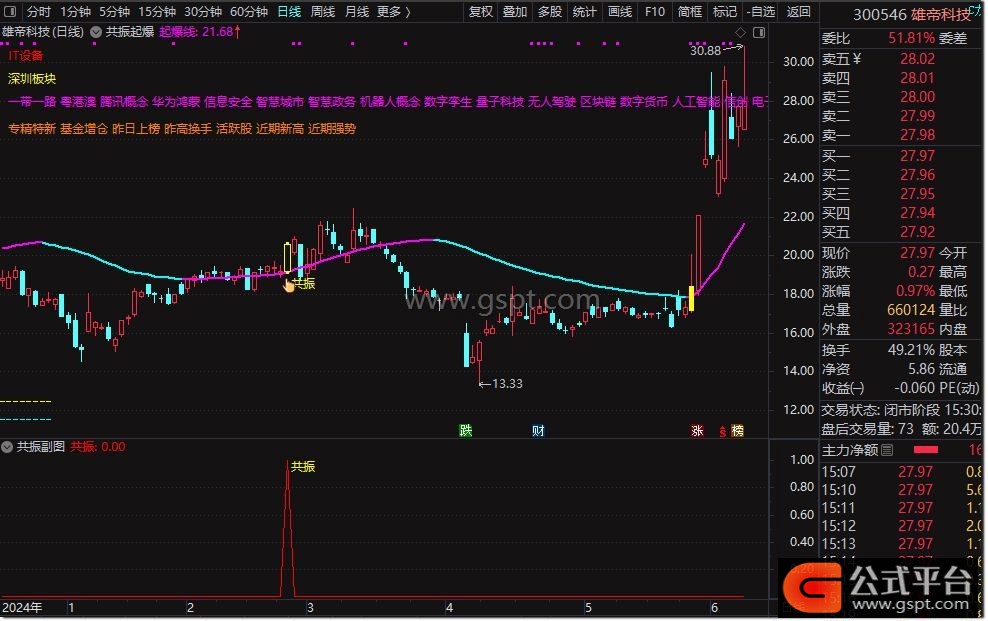Click the 15:07 trade tick row
The image size is (988, 621).
tap(901, 472)
